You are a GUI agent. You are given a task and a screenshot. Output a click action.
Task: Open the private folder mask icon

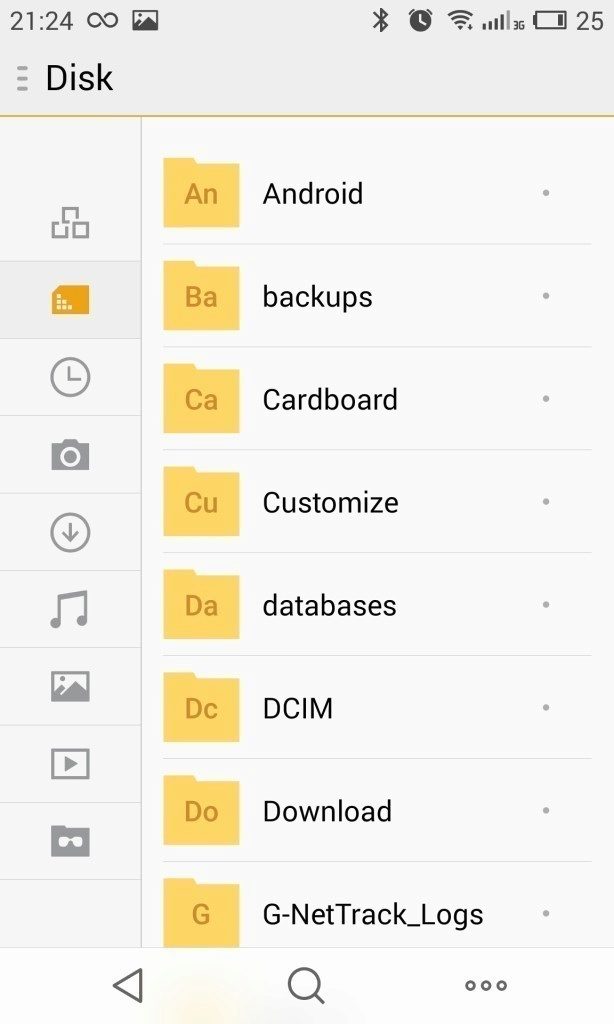tap(70, 840)
